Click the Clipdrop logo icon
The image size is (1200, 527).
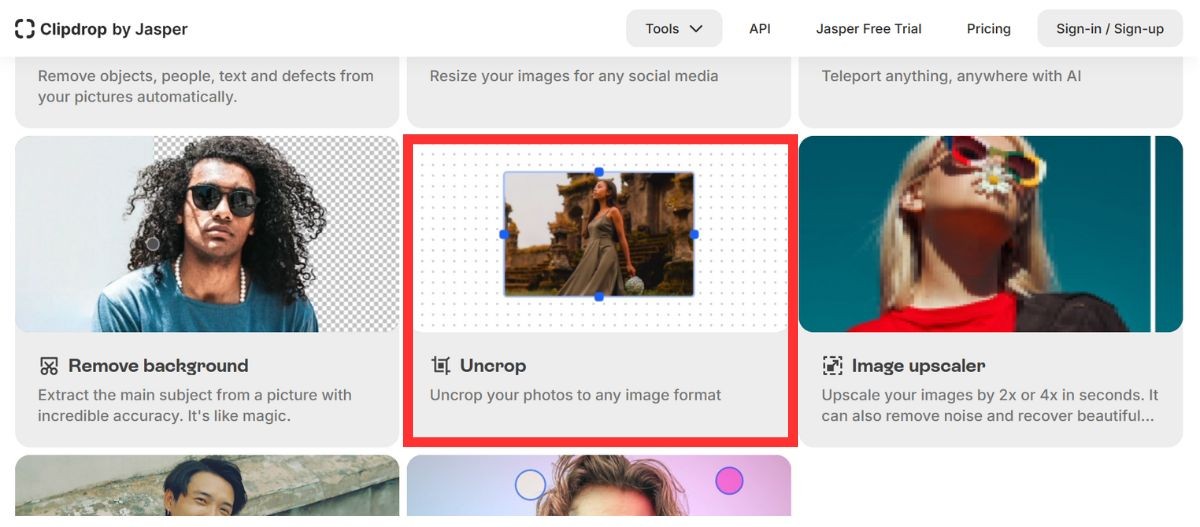pyautogui.click(x=24, y=28)
